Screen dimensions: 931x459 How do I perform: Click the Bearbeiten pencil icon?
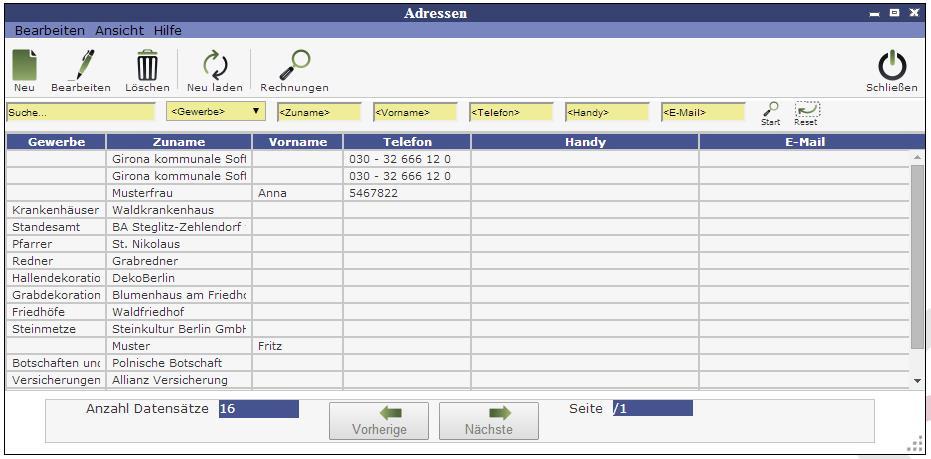(x=81, y=66)
